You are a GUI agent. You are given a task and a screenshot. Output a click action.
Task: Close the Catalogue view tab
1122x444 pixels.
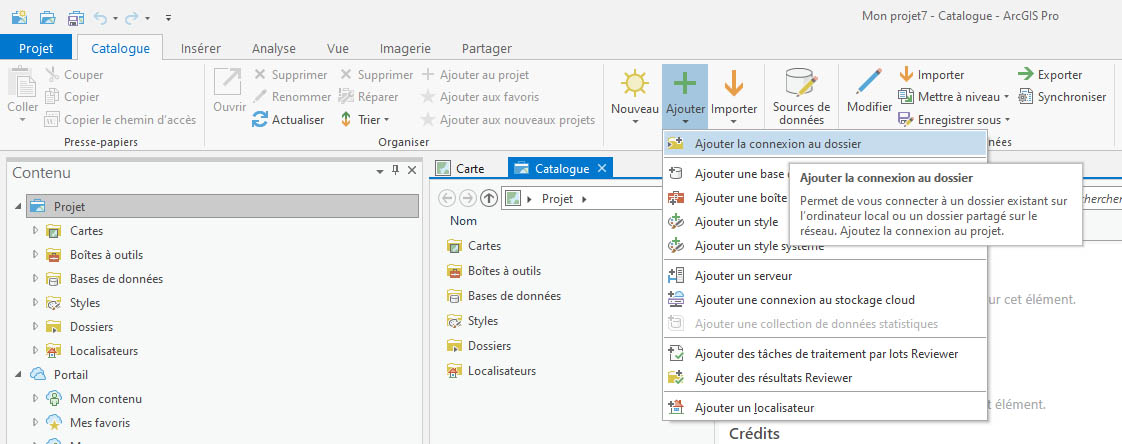click(x=602, y=169)
